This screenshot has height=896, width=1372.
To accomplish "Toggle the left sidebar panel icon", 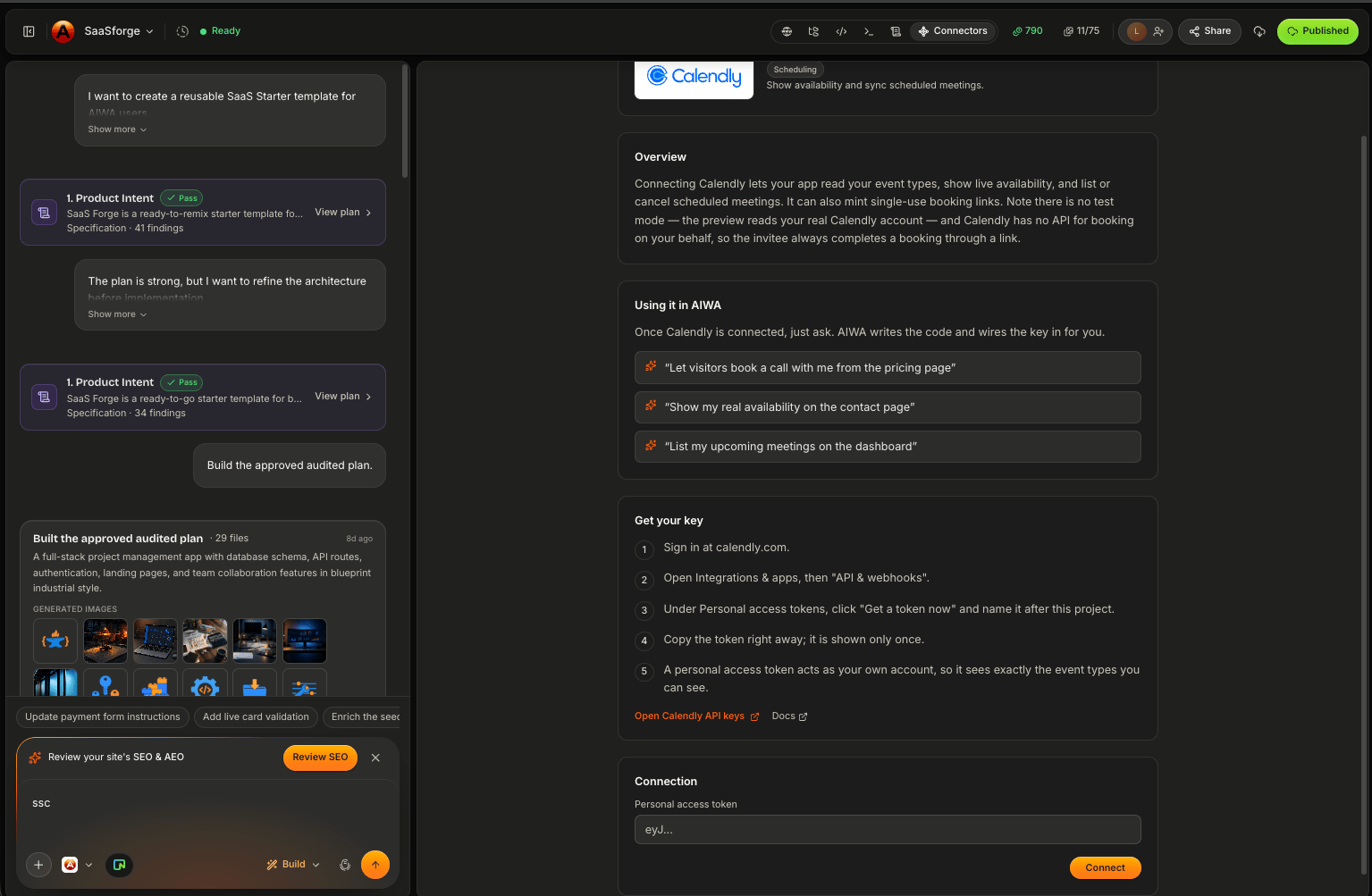I will (29, 31).
